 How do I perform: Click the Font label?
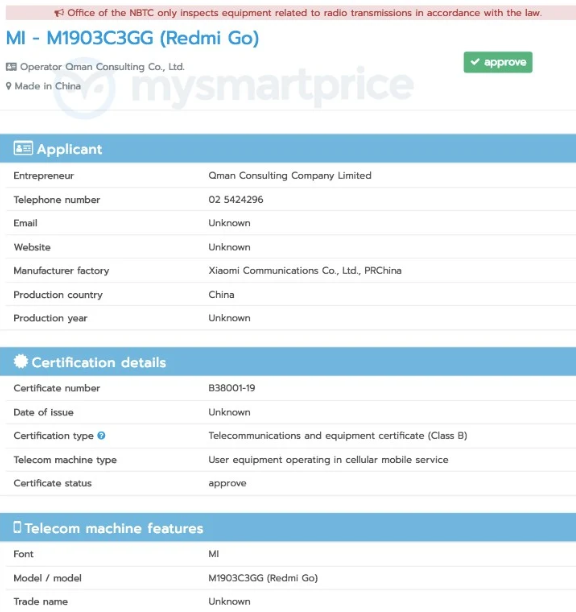(23, 554)
